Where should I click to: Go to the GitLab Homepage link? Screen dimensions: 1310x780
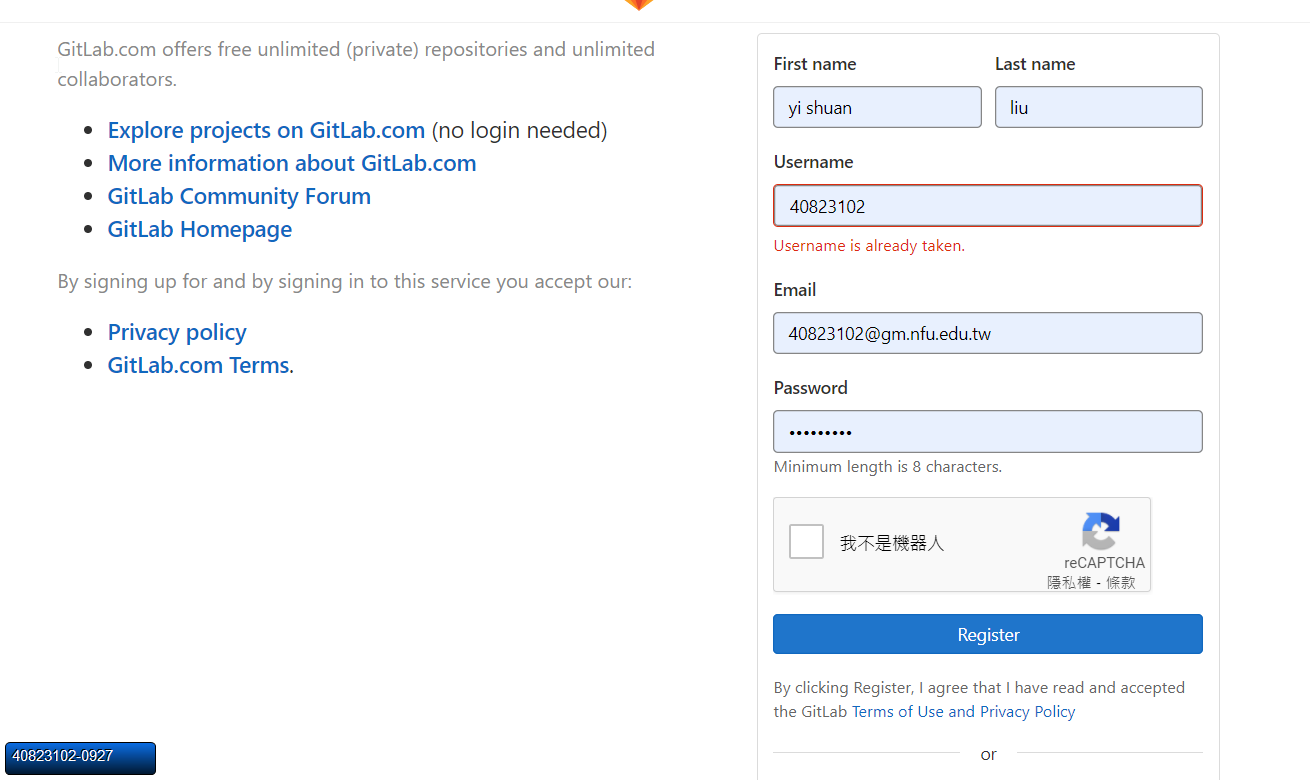[x=200, y=229]
